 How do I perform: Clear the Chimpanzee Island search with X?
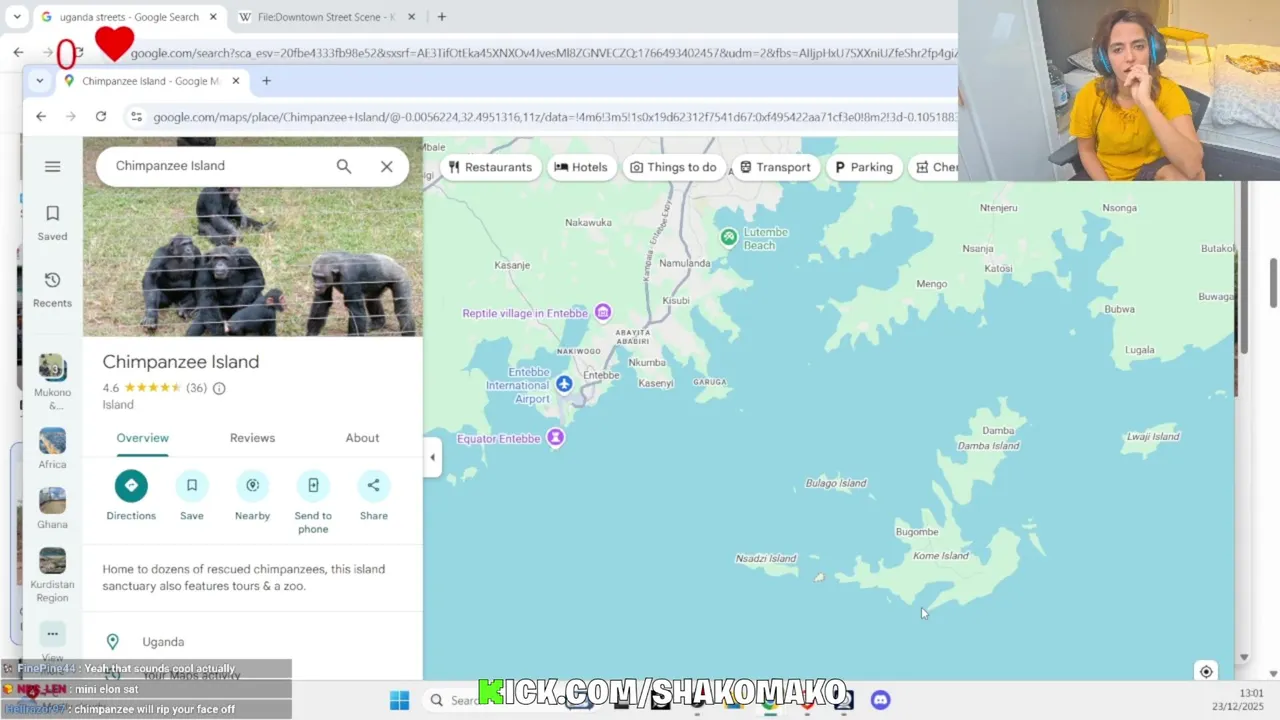pyautogui.click(x=387, y=166)
